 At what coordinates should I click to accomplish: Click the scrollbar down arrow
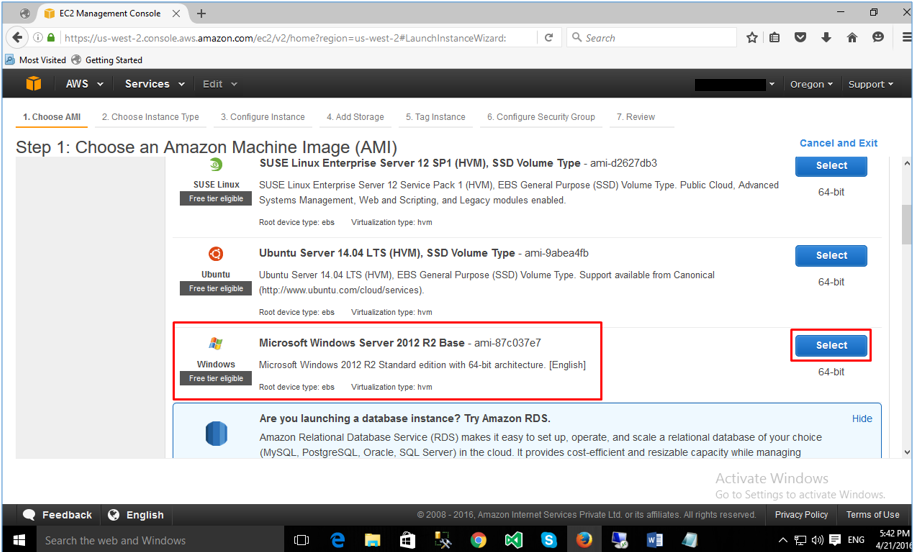click(x=907, y=452)
